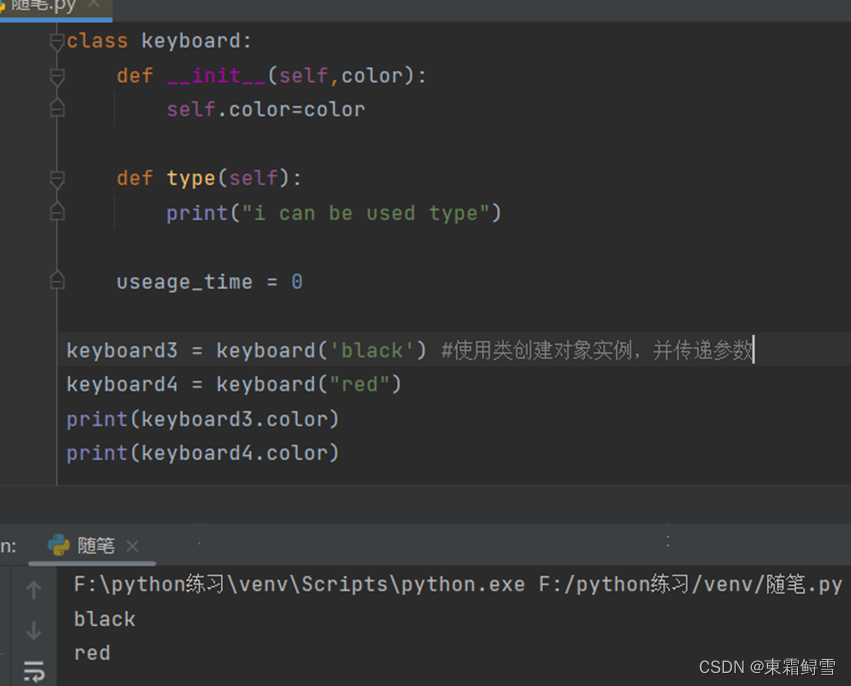Screen dimensions: 851x686
Task: Collapse the class keyboard fold marker
Action: (57, 42)
